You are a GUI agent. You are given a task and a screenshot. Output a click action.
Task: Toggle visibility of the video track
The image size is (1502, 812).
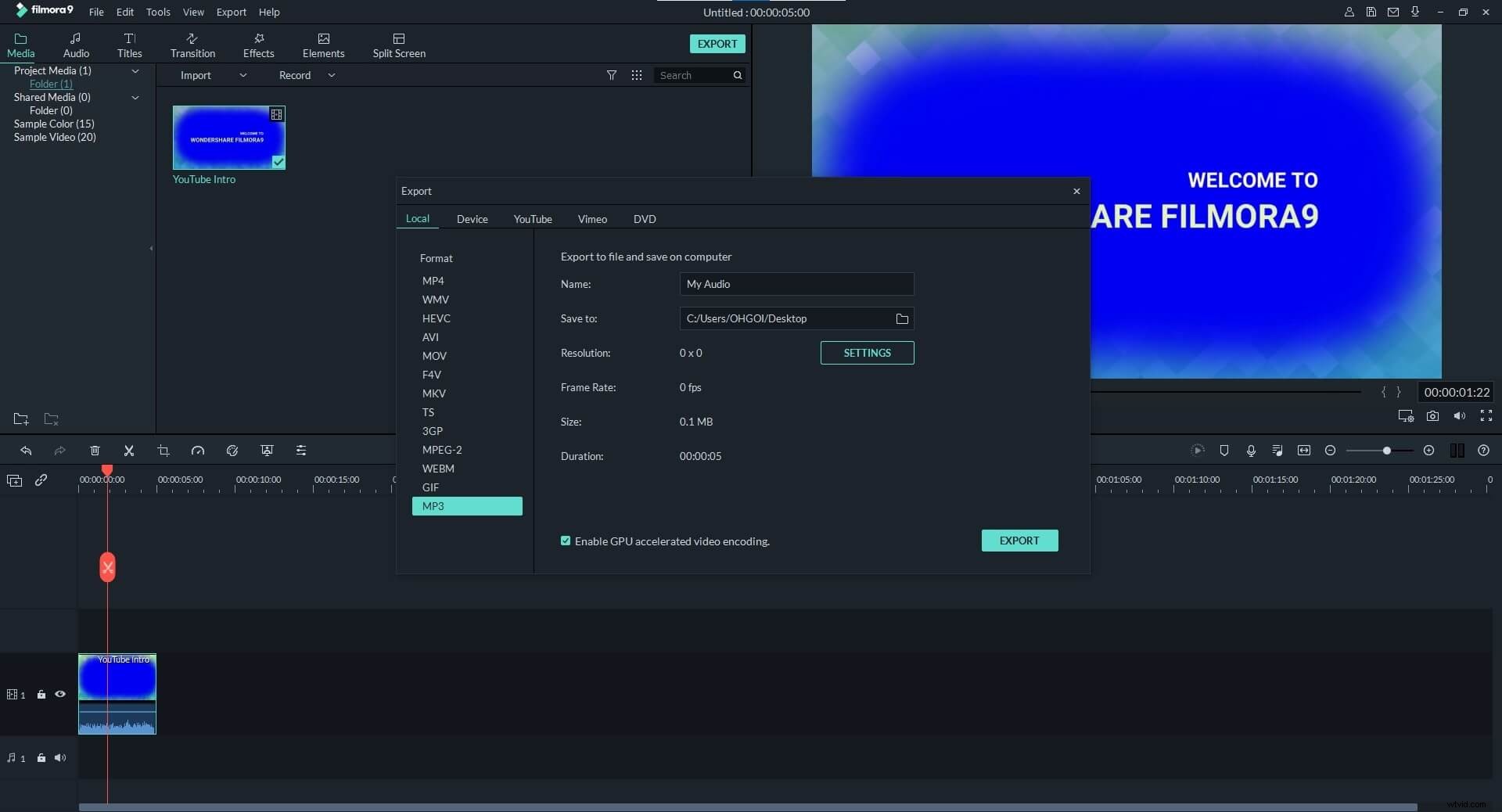point(60,695)
